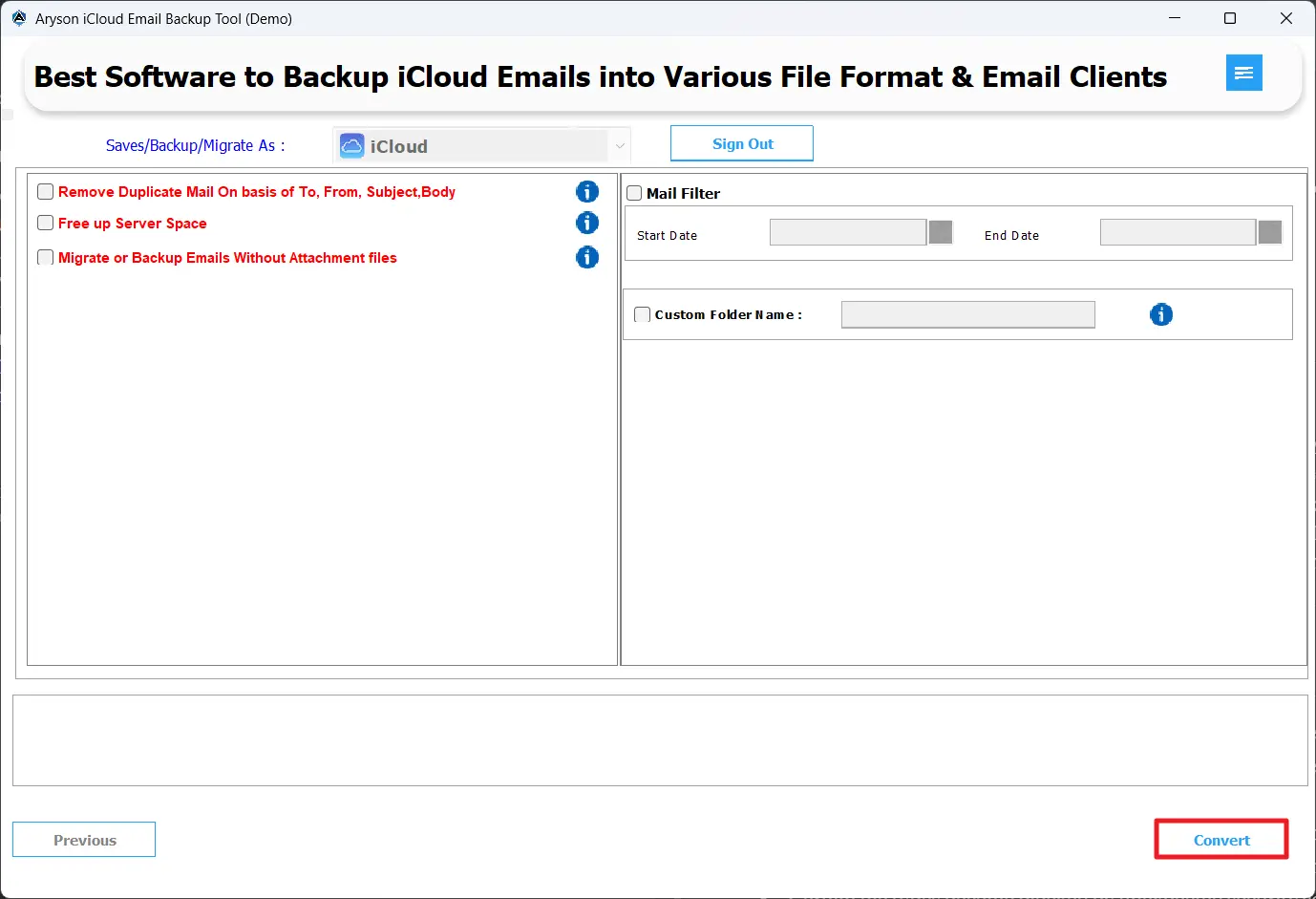Enable the Mail Filter checkbox

[x=634, y=193]
